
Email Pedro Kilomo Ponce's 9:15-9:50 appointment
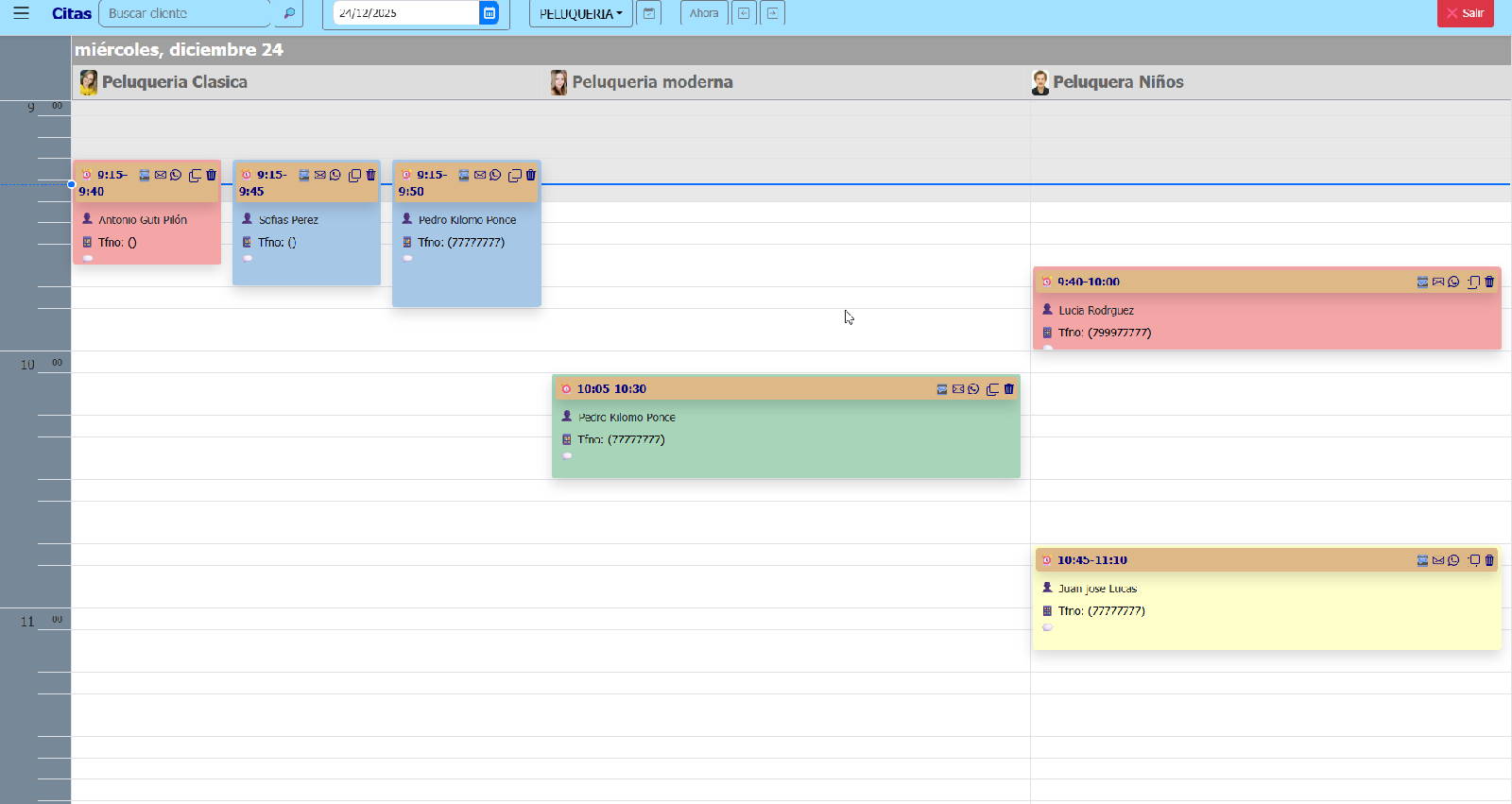tap(480, 175)
